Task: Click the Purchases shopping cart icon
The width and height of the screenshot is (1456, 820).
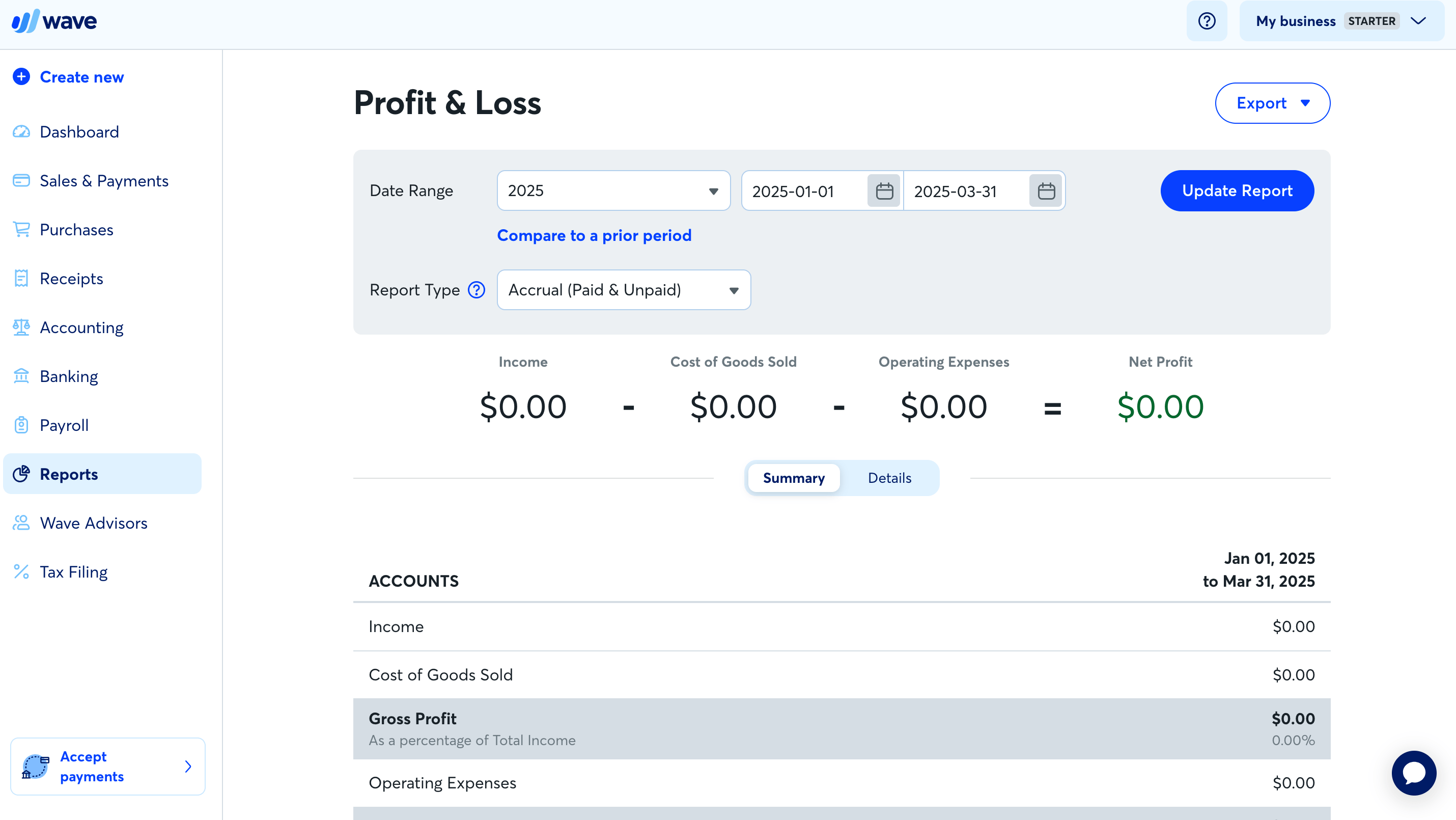Action: coord(21,229)
